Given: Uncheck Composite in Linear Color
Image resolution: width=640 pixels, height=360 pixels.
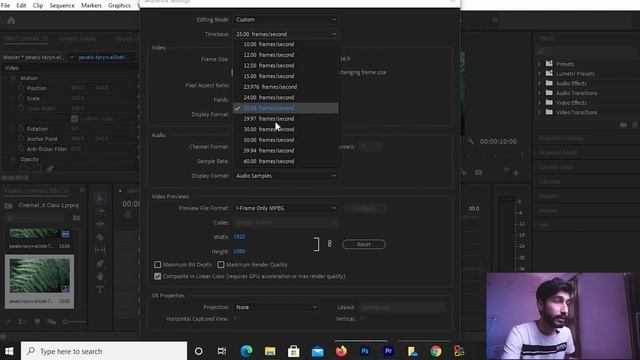Looking at the screenshot, I should 158,276.
